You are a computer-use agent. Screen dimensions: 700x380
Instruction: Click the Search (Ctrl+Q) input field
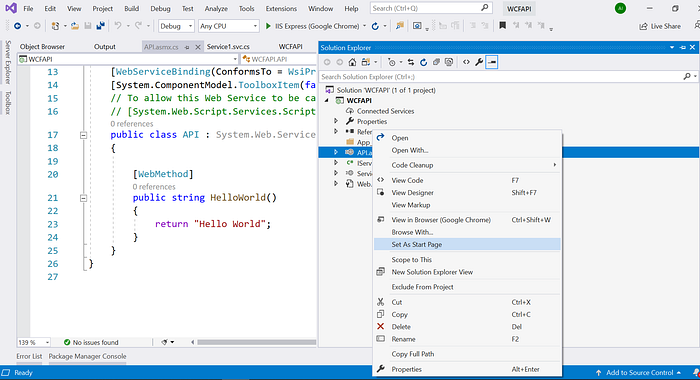click(x=431, y=8)
